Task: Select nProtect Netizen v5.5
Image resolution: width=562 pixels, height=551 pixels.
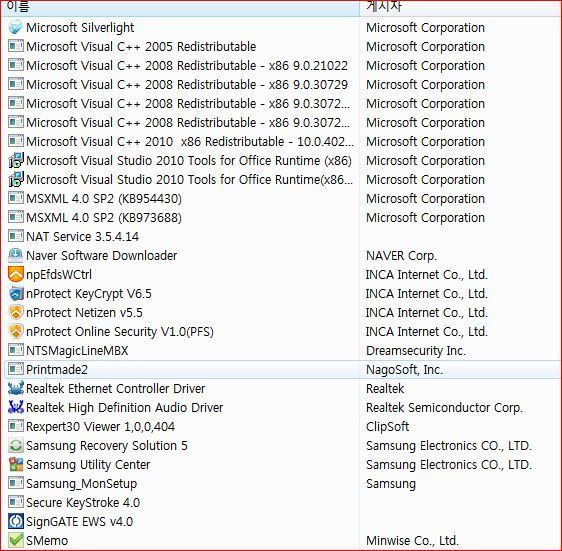Action: (x=84, y=313)
